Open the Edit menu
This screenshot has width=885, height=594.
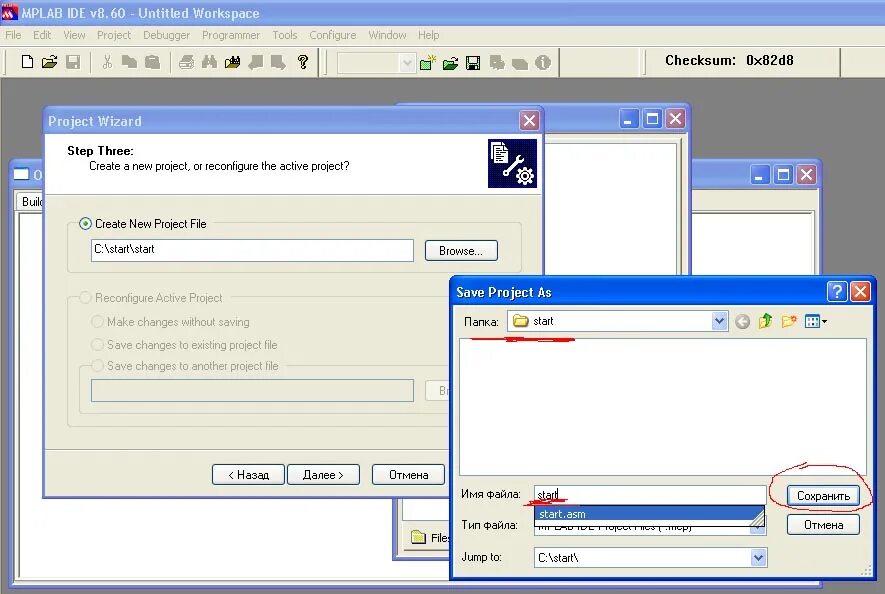[x=42, y=35]
